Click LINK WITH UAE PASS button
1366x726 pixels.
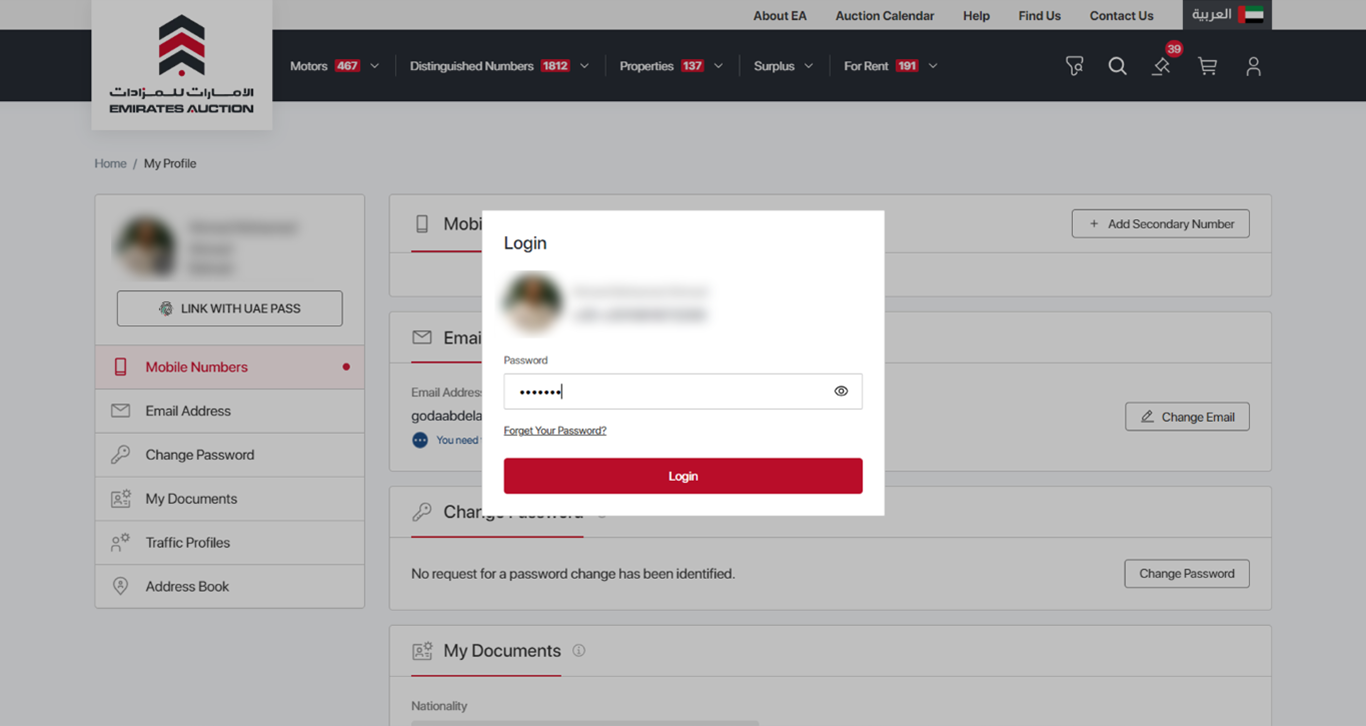click(x=229, y=309)
